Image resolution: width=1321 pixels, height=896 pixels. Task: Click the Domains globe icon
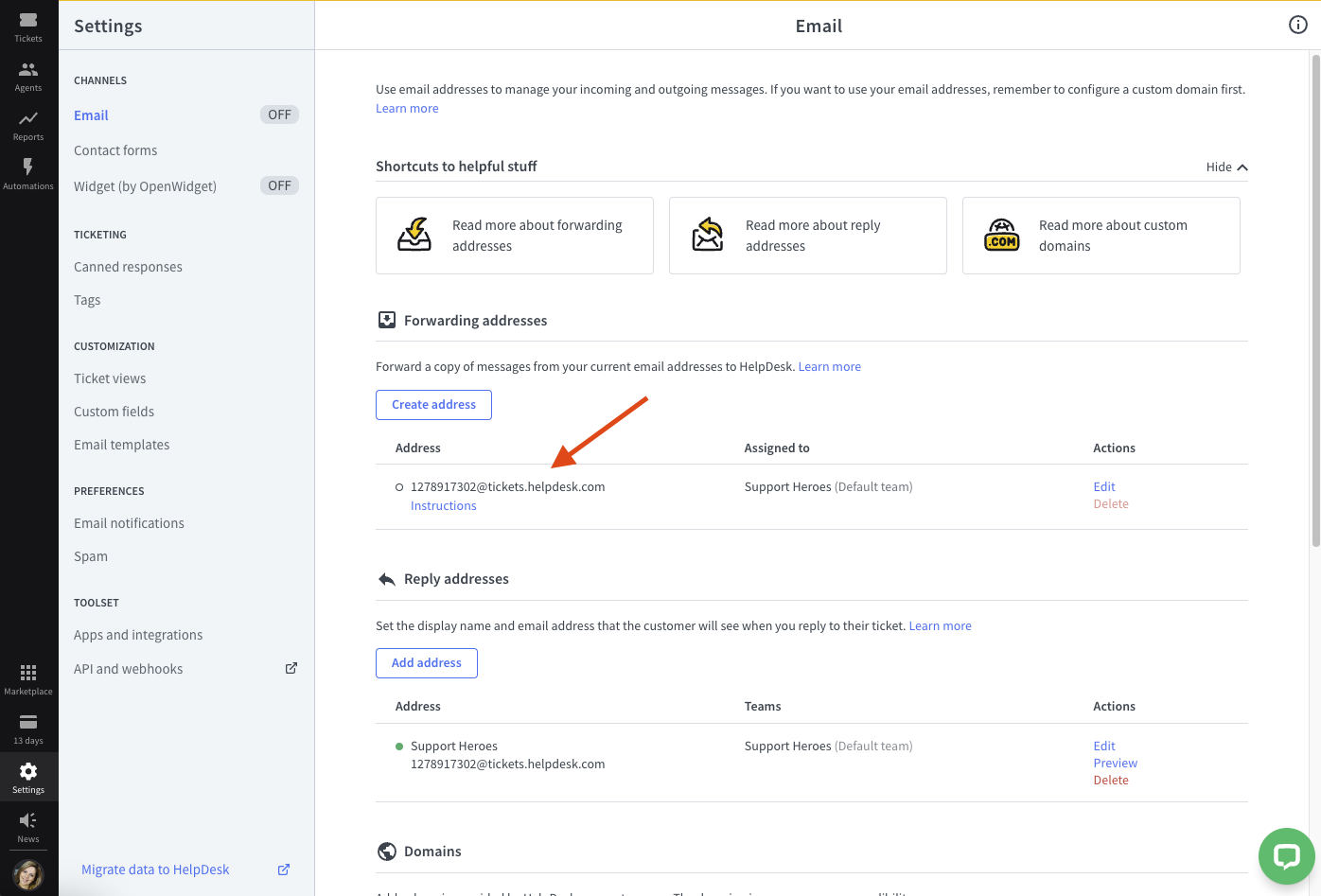point(387,852)
